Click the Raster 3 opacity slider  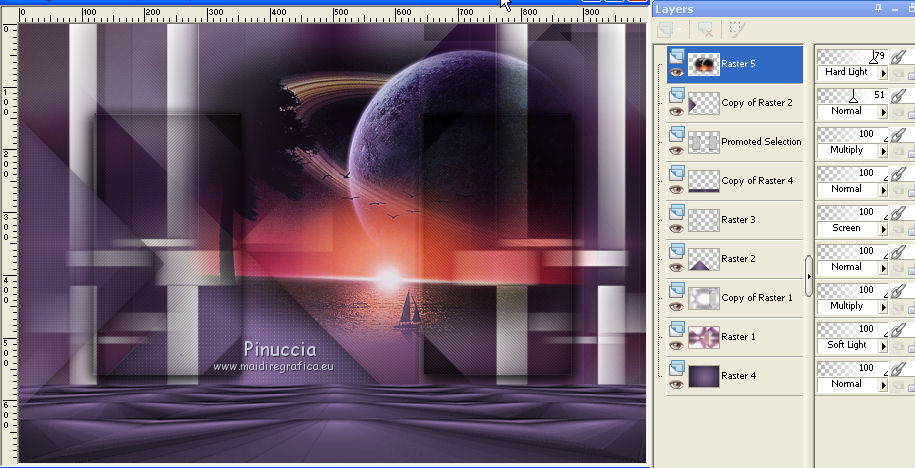(x=852, y=213)
